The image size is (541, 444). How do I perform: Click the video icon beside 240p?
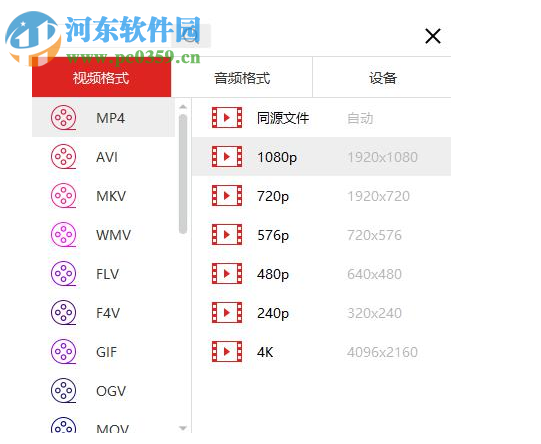pos(227,313)
